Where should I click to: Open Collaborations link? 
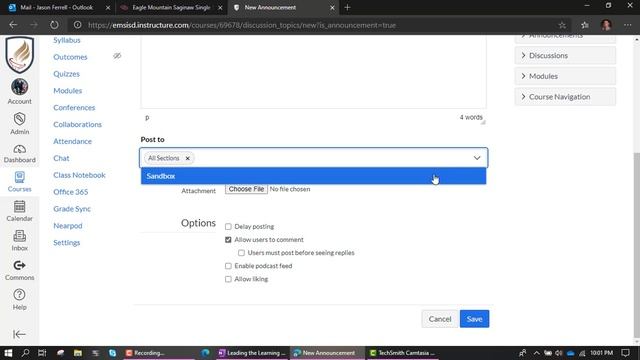(x=77, y=124)
